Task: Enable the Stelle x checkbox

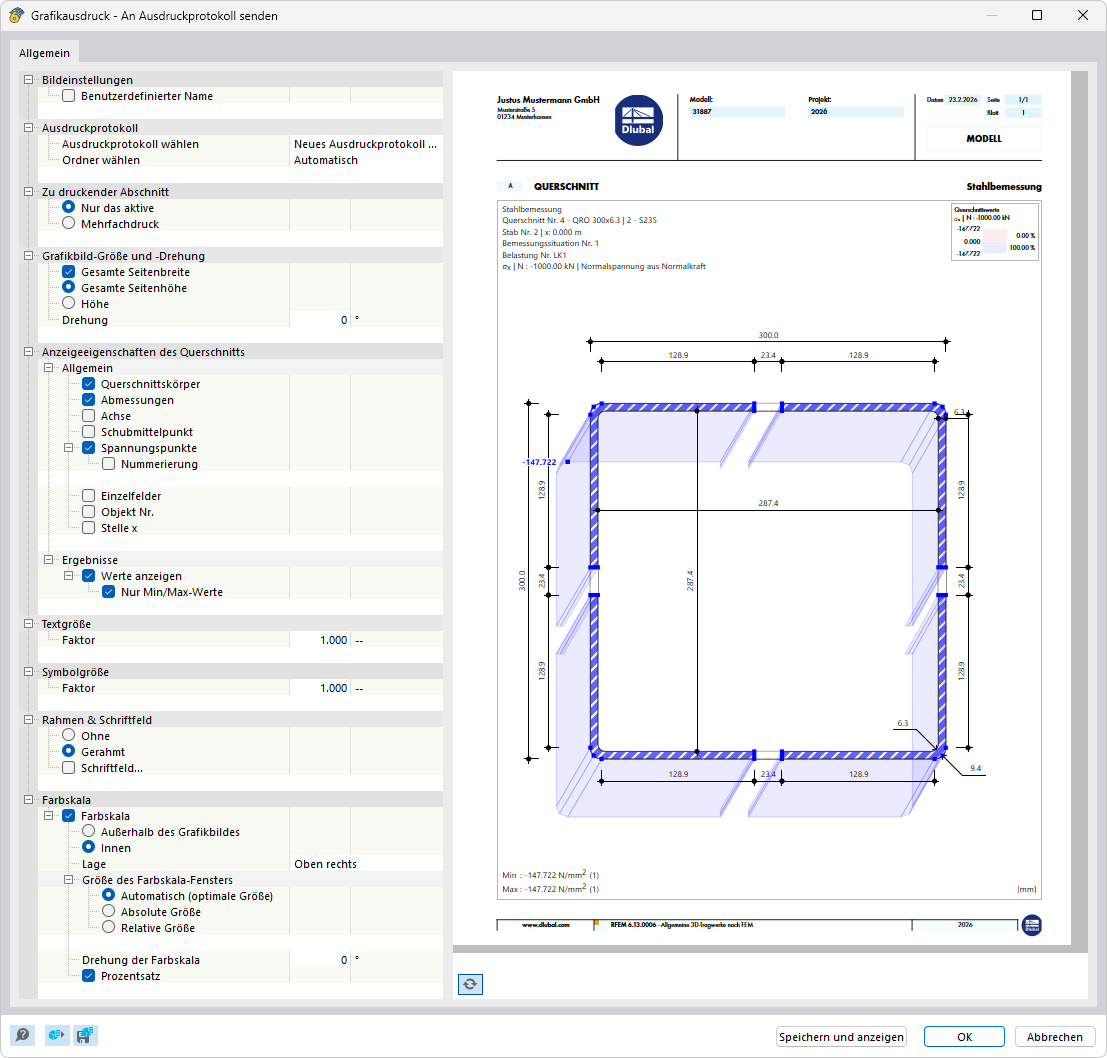Action: coord(88,528)
